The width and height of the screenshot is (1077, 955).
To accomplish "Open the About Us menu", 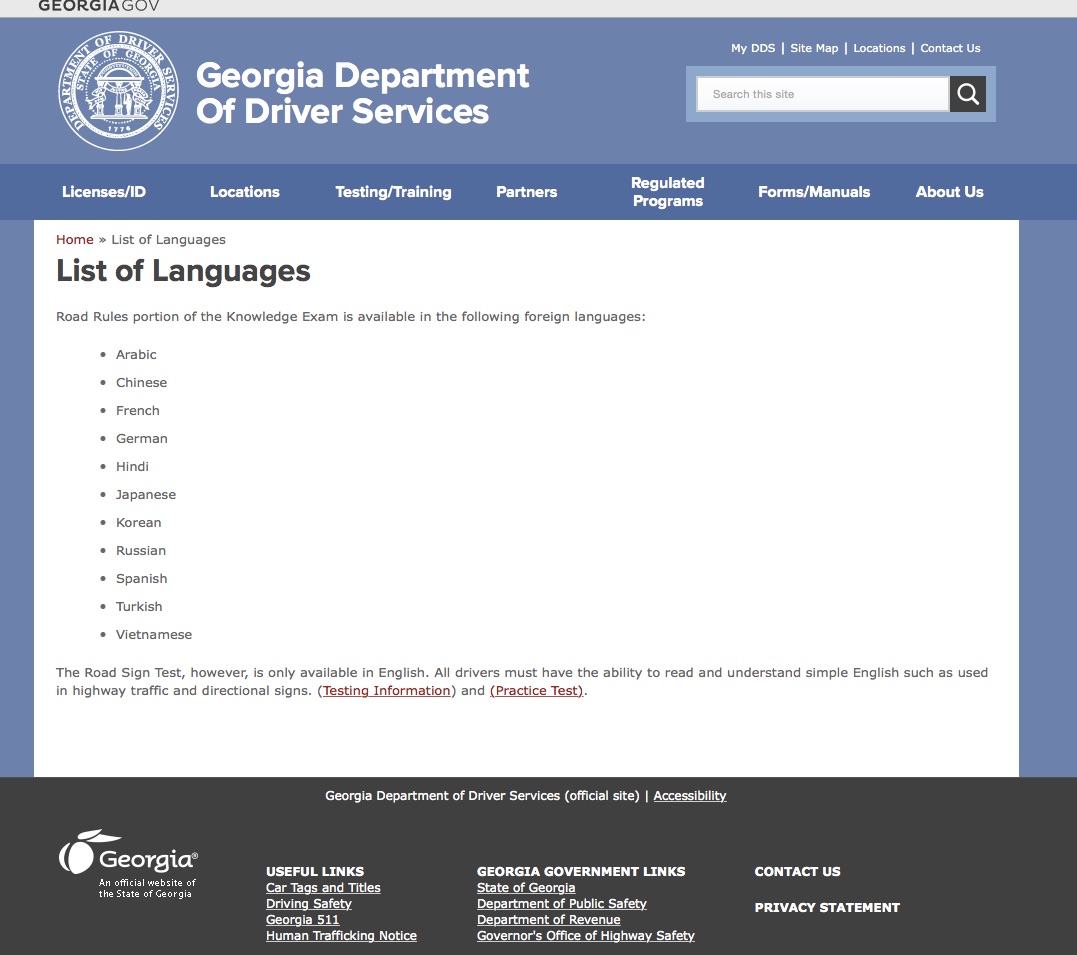I will (949, 192).
